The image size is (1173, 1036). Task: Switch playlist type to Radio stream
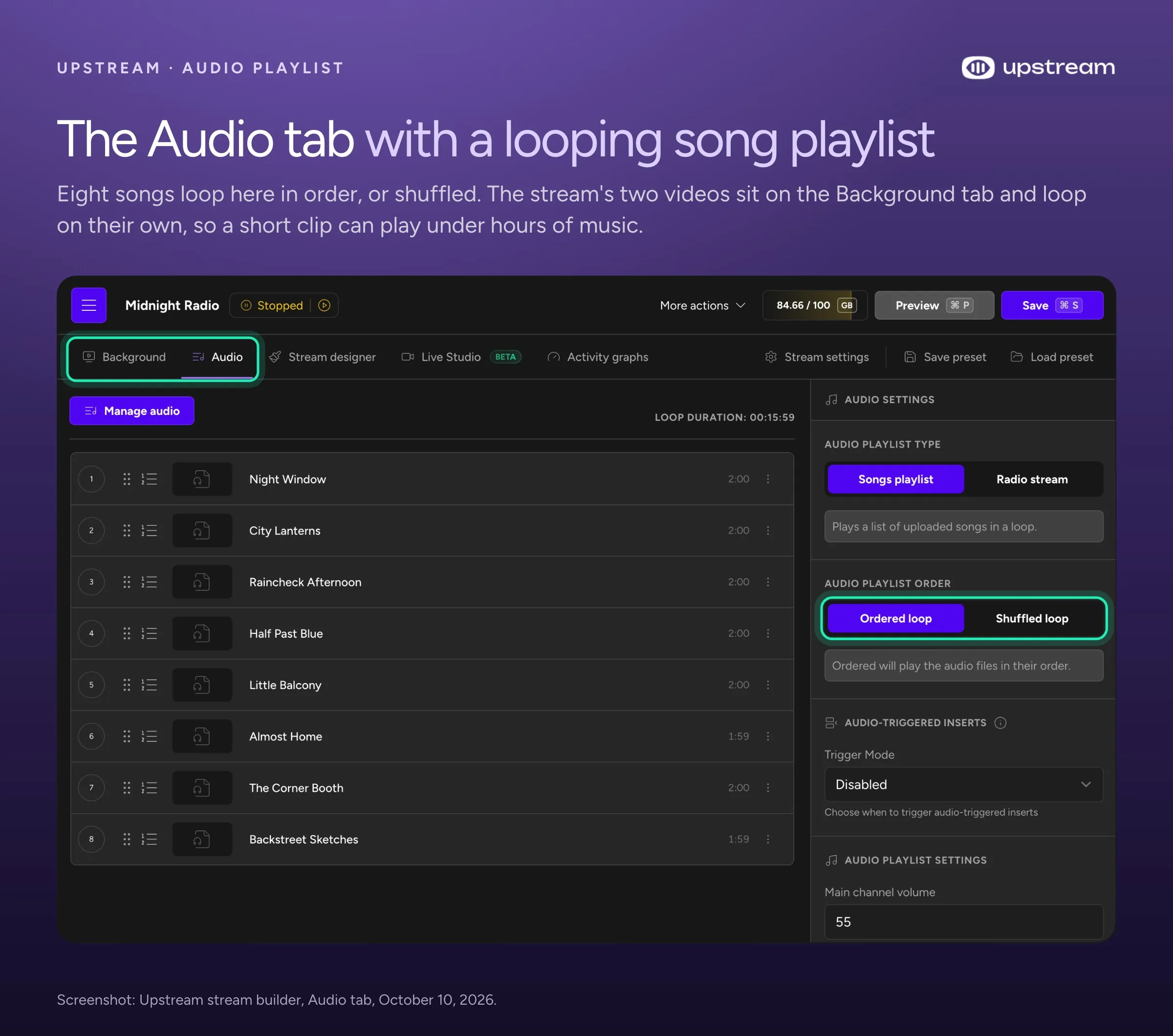pyautogui.click(x=1032, y=479)
